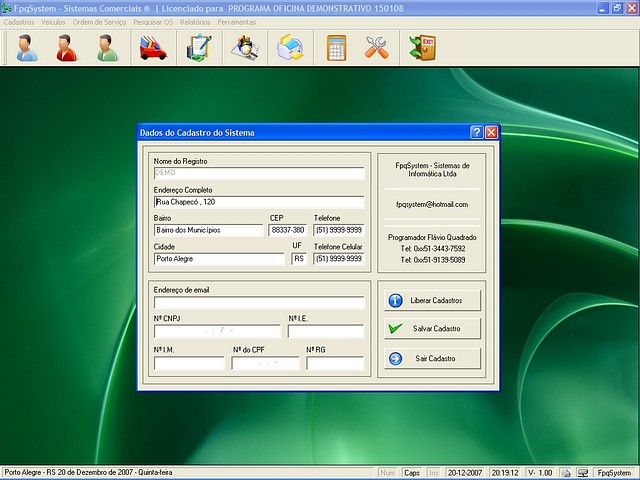Screen dimensions: 640x480
Task: Click the exit door toolbar icon
Action: pyautogui.click(x=422, y=48)
